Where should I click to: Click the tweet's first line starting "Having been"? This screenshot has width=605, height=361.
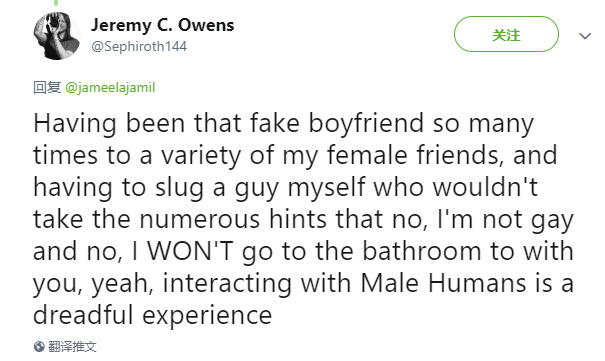coord(284,124)
